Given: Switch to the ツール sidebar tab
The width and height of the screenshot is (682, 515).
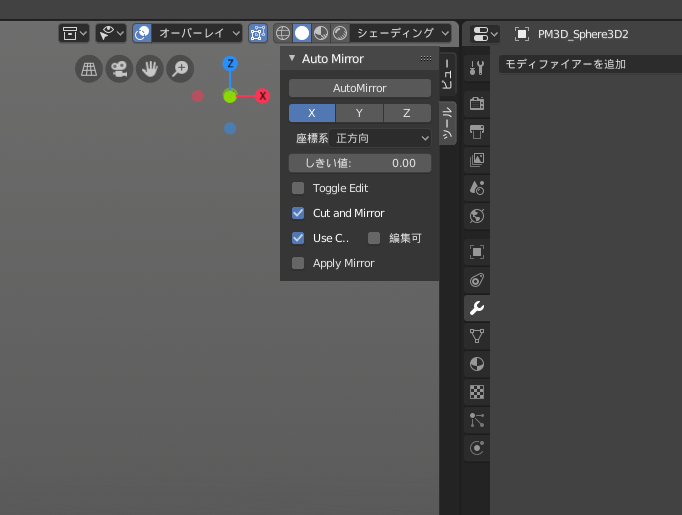Looking at the screenshot, I should [x=447, y=123].
